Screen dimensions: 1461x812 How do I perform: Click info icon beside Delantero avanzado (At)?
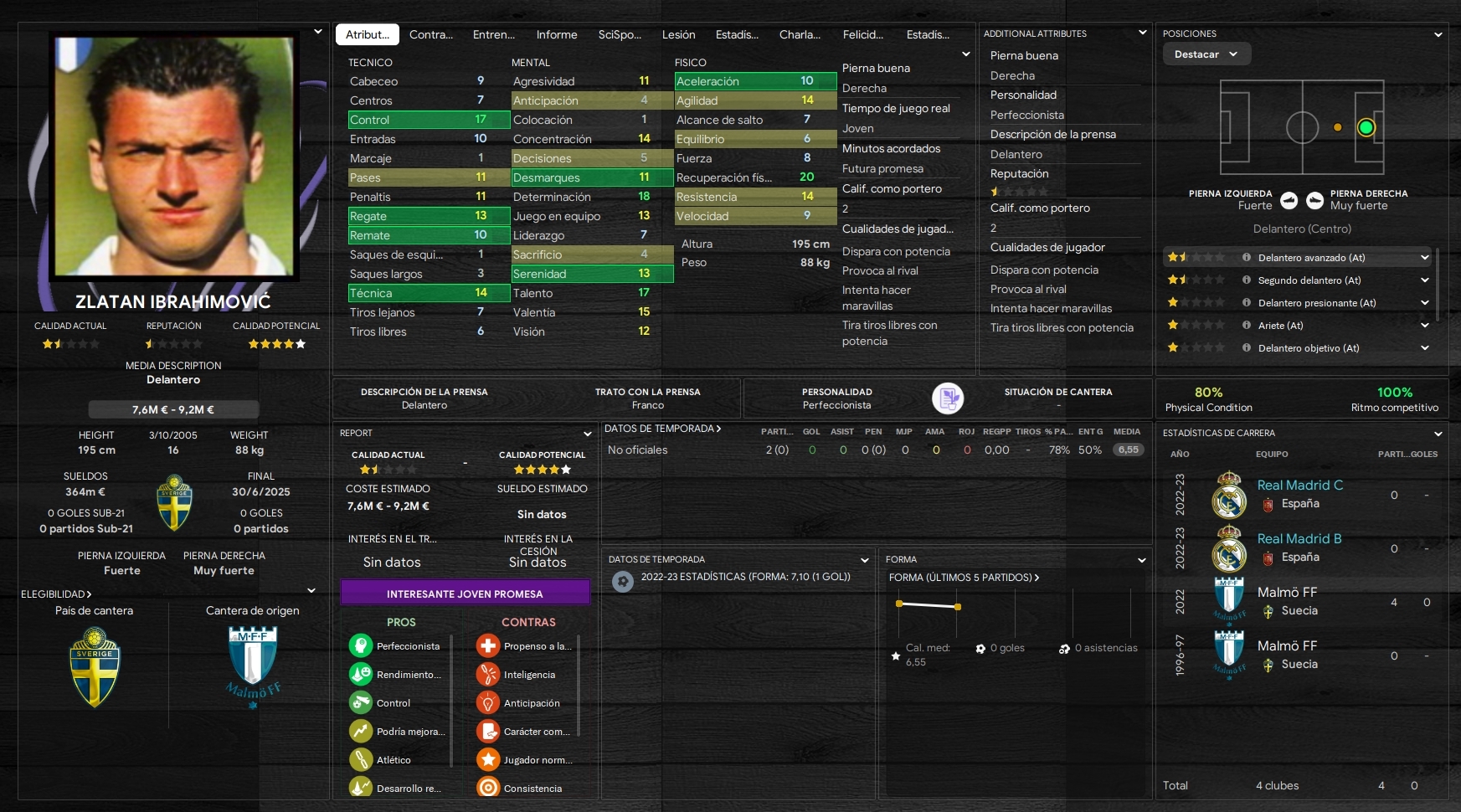(1247, 258)
